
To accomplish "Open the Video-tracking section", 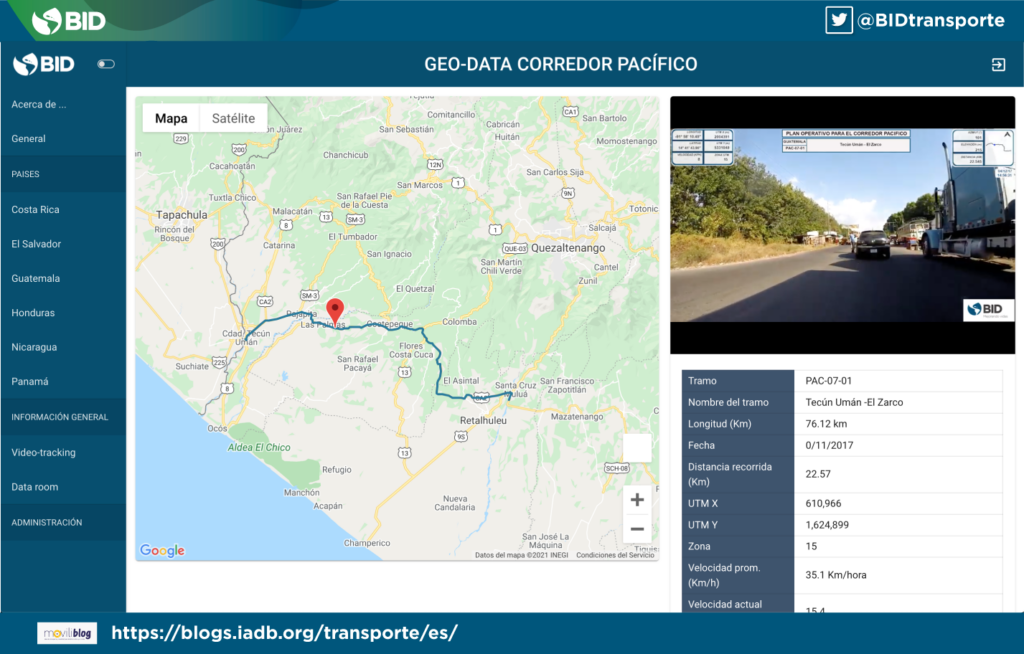I will click(43, 452).
